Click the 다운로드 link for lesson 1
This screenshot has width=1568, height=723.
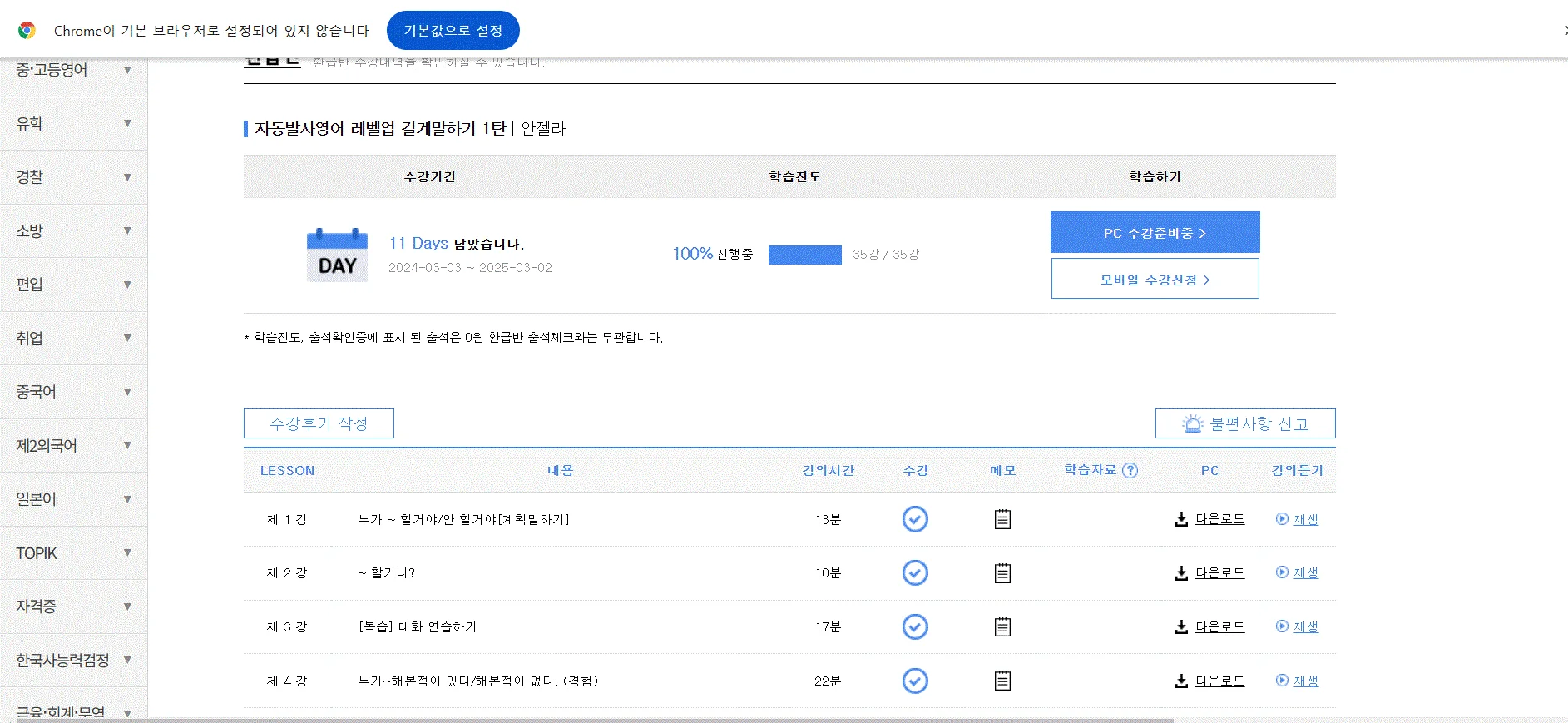(1220, 519)
